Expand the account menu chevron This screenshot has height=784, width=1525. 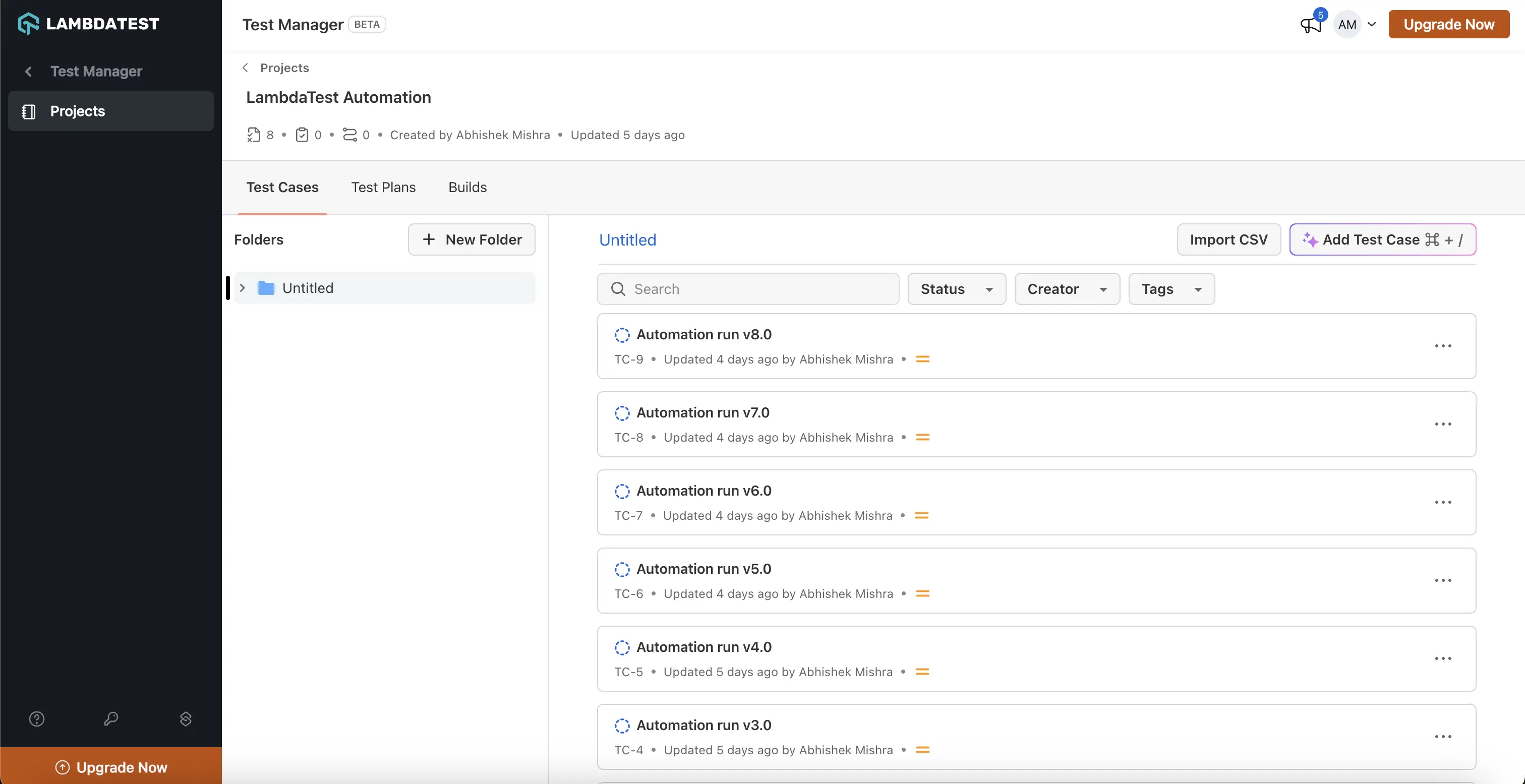point(1372,24)
